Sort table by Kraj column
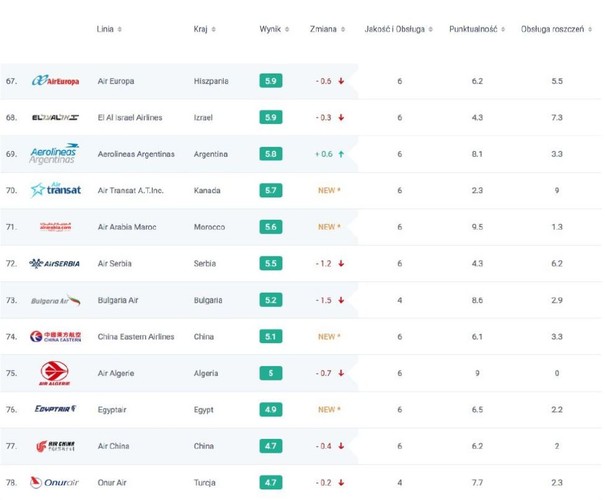605x500 pixels. coord(204,29)
